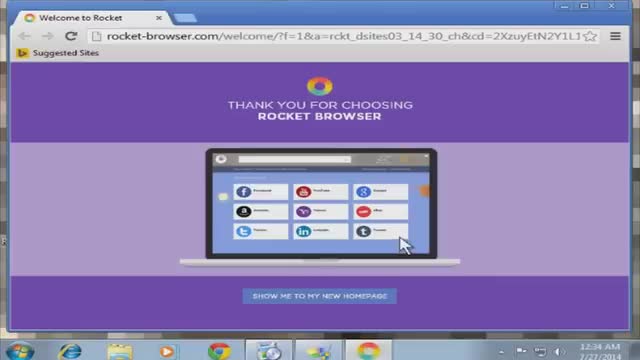Launch Google Chrome from the taskbar

pyautogui.click(x=219, y=351)
